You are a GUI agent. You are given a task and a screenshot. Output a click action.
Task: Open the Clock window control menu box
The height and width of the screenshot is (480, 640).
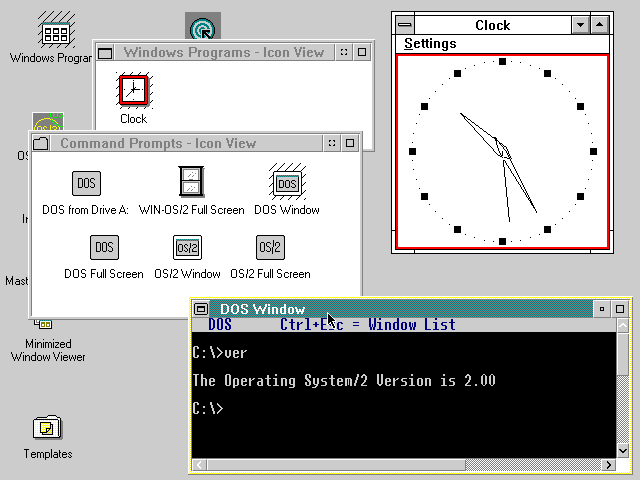pos(405,25)
